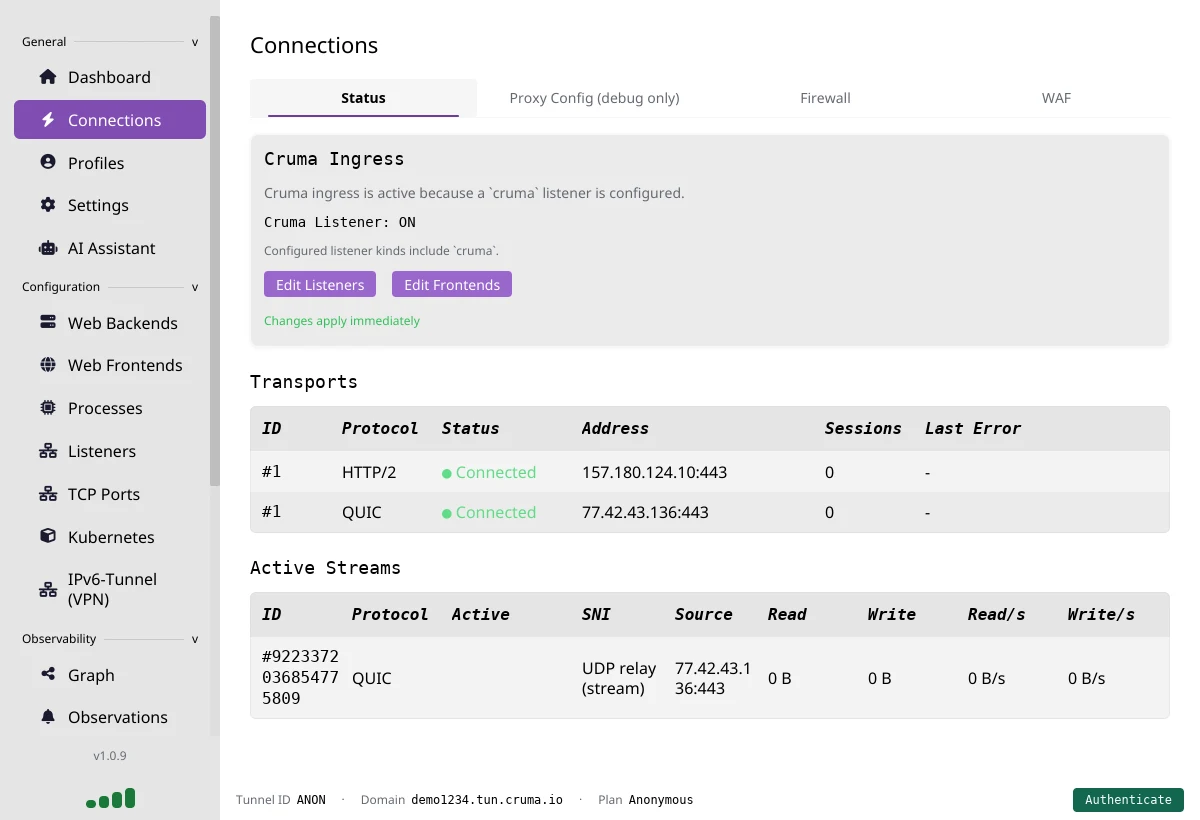Click the green signal strength bars

click(110, 798)
